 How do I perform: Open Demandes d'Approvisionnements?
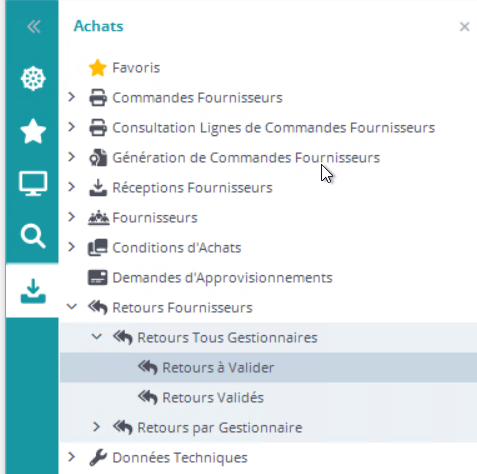222,278
